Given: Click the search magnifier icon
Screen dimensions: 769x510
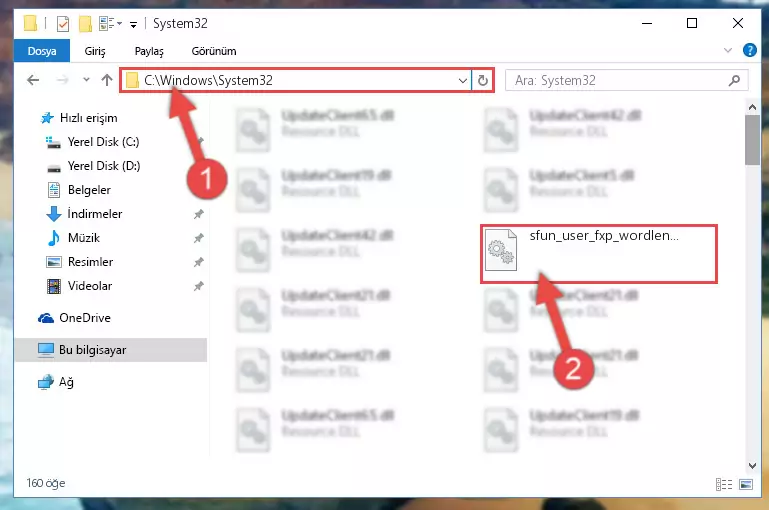Looking at the screenshot, I should click(734, 80).
